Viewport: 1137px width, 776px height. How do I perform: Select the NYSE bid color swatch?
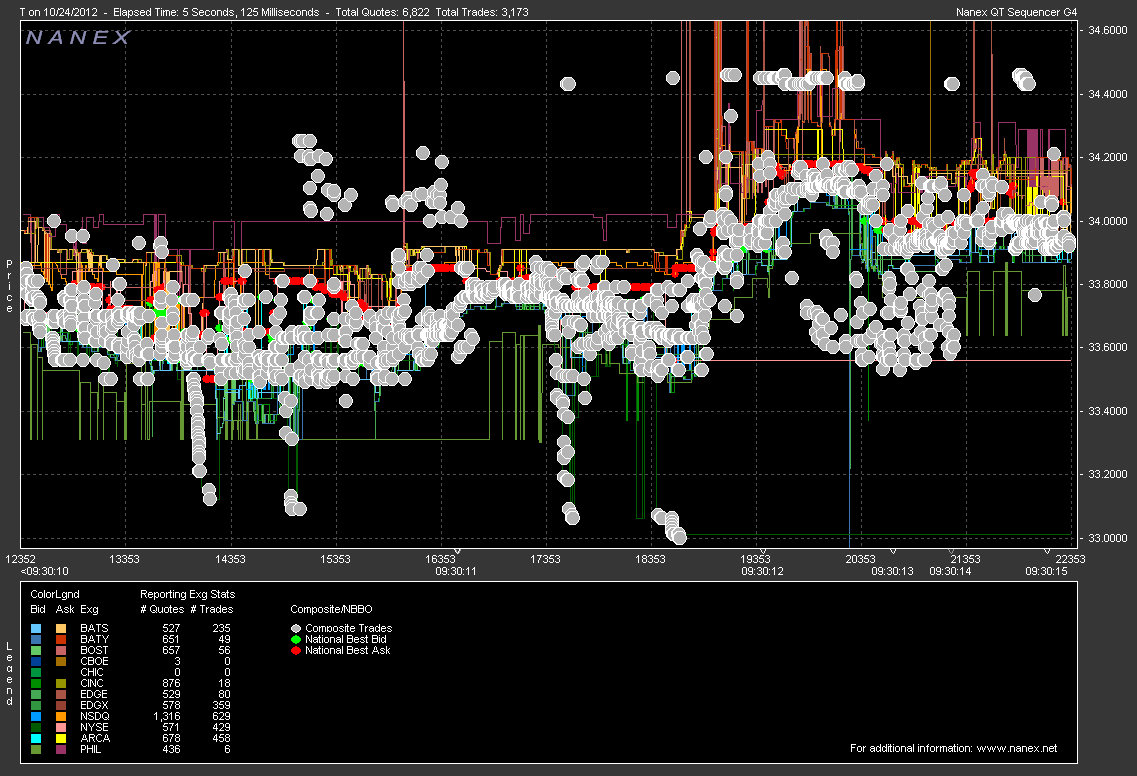click(36, 727)
